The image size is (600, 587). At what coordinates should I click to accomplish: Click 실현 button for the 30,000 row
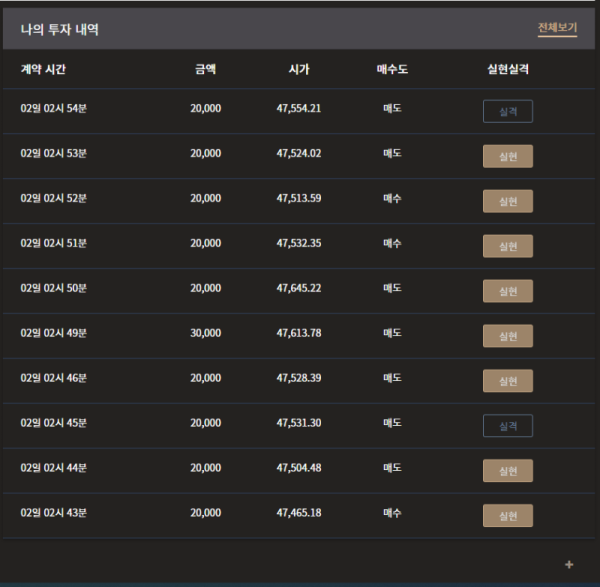(x=508, y=336)
